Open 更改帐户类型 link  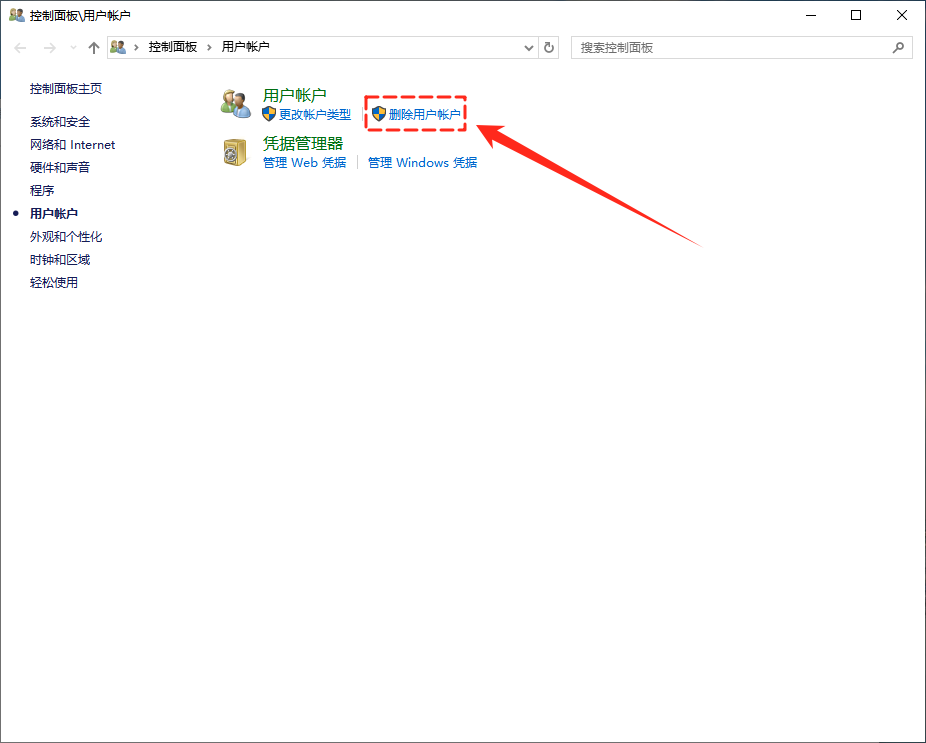314,115
